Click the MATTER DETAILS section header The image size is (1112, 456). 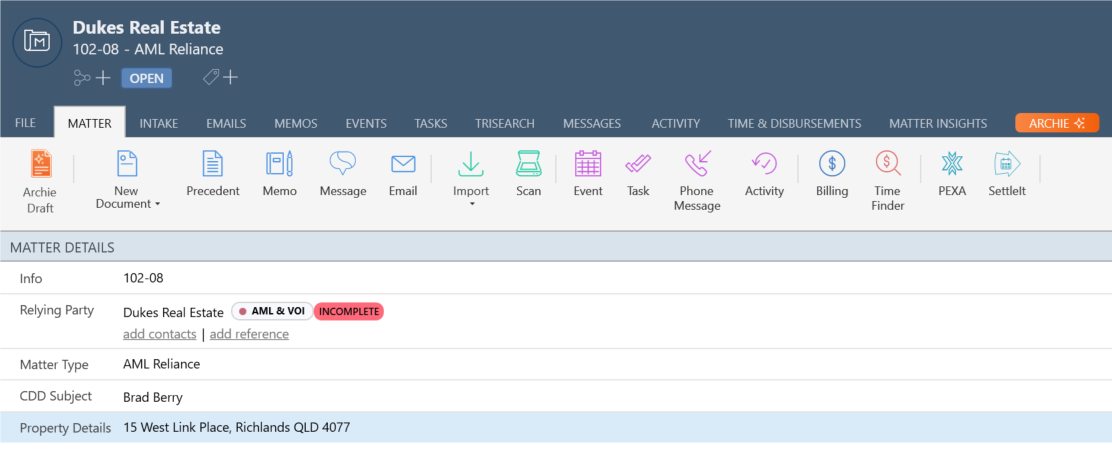(x=556, y=248)
